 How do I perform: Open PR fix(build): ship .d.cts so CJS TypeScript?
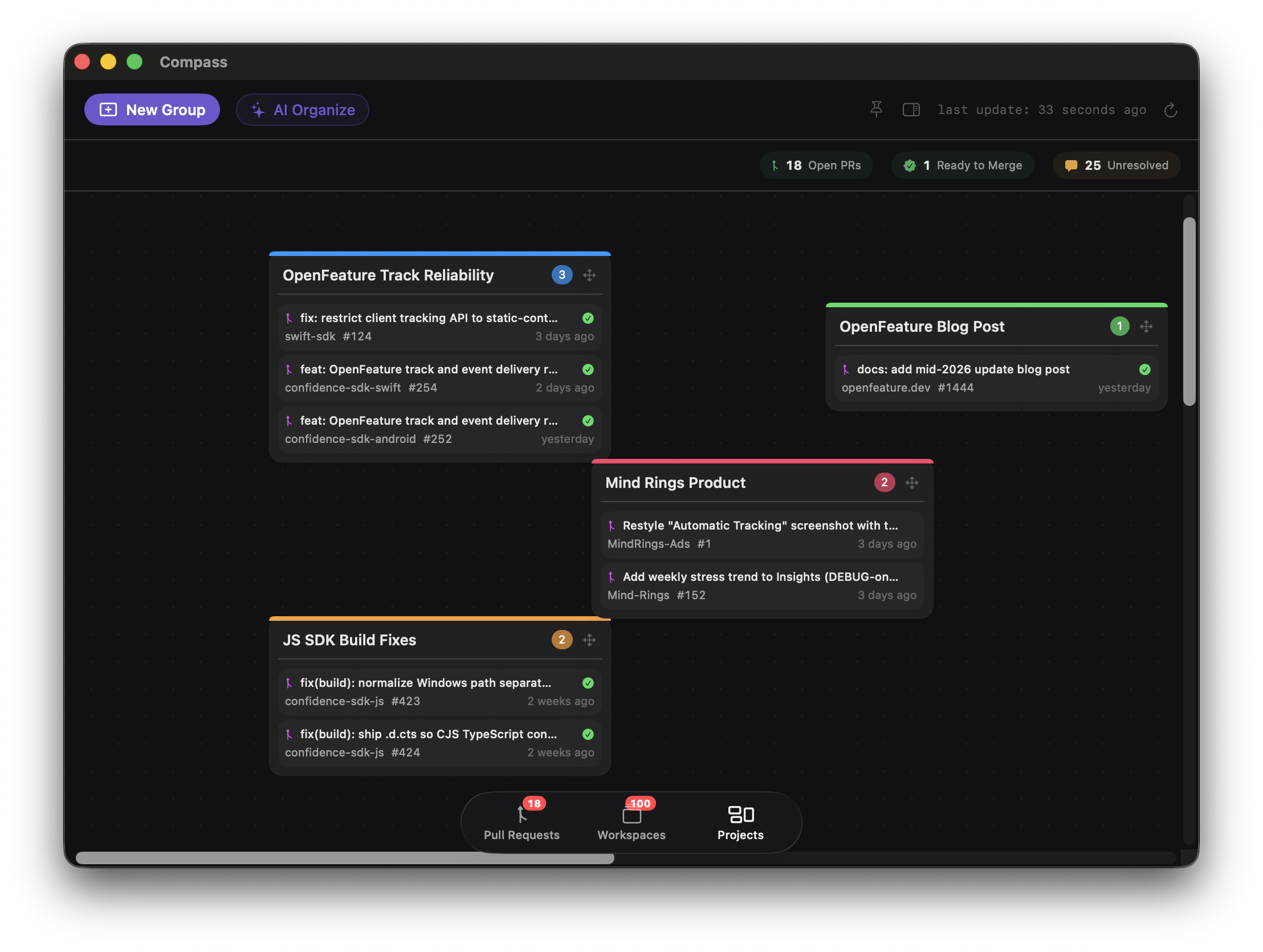439,743
